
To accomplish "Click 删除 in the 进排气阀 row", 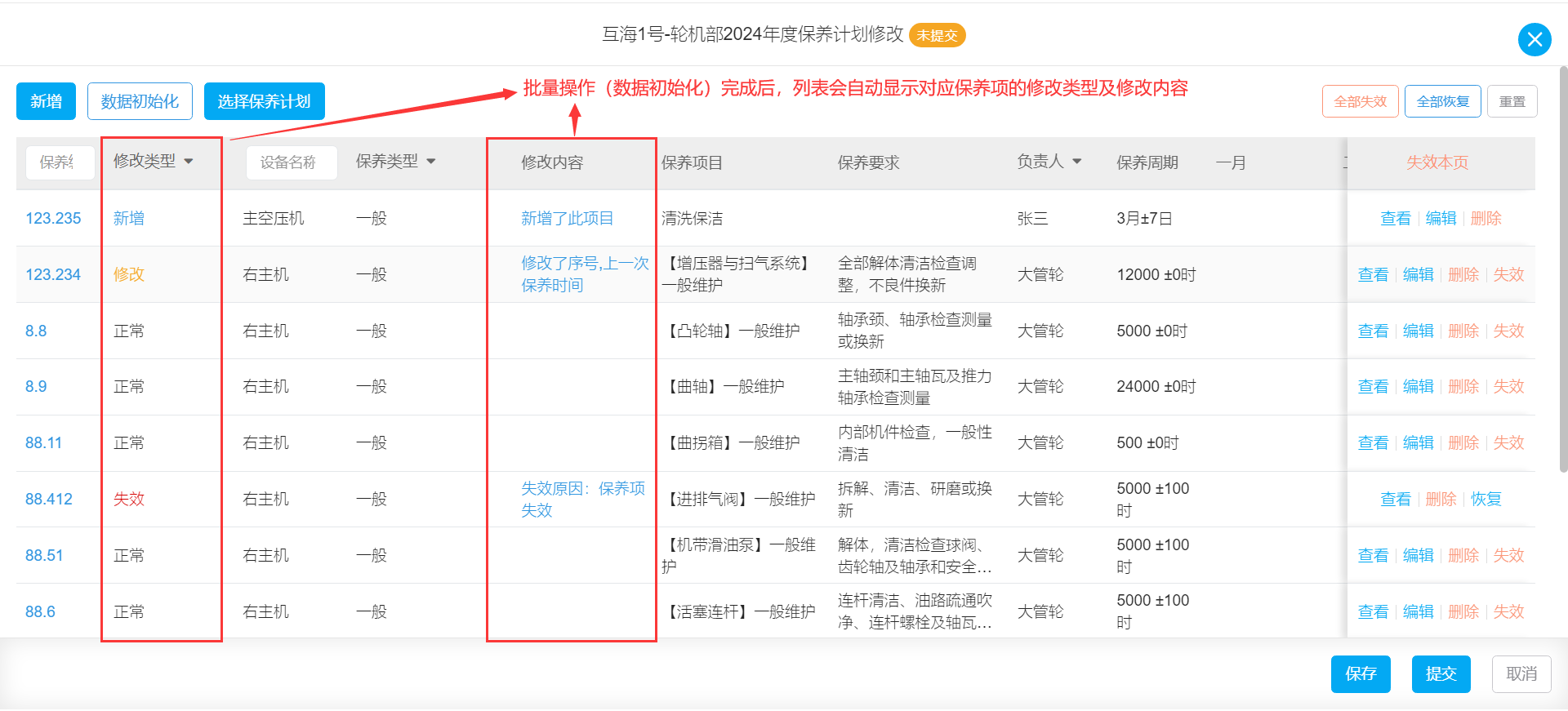I will click(1441, 499).
